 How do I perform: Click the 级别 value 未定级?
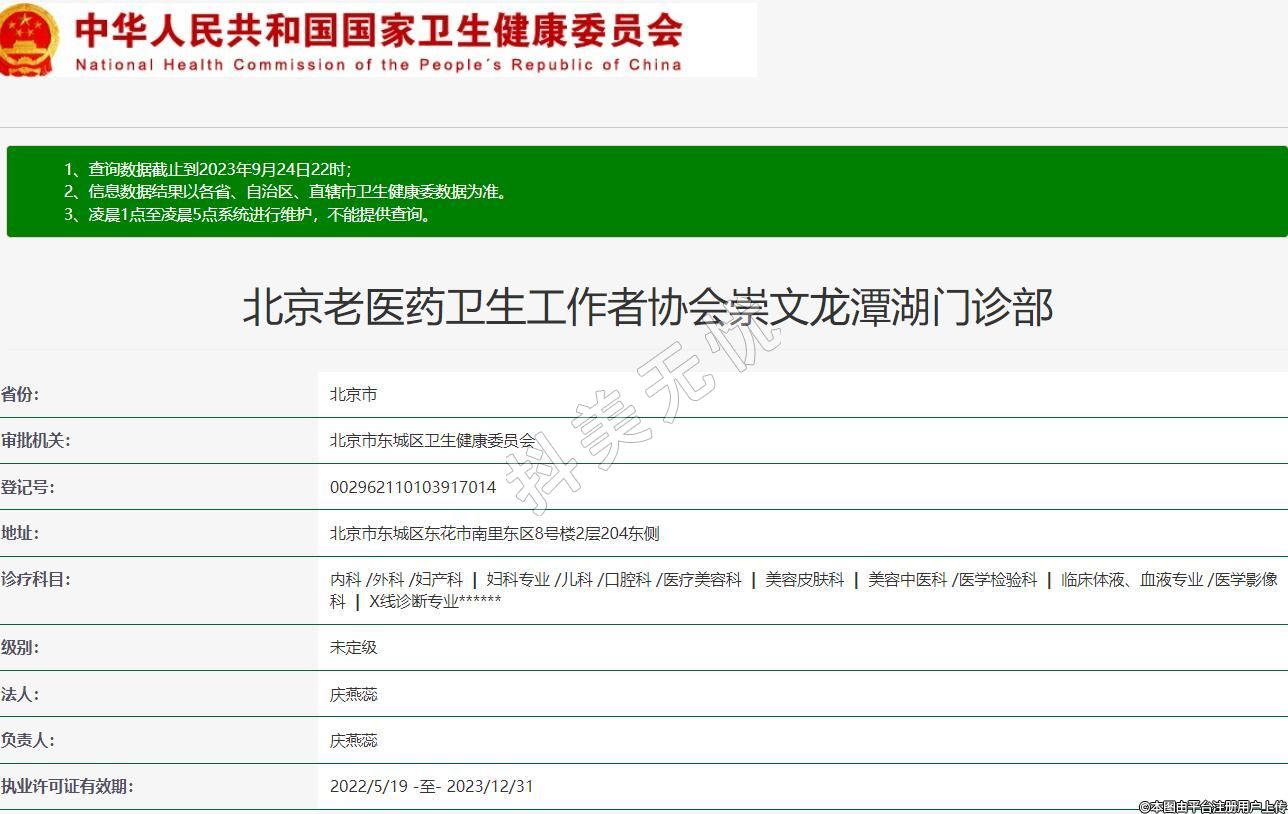pos(353,648)
